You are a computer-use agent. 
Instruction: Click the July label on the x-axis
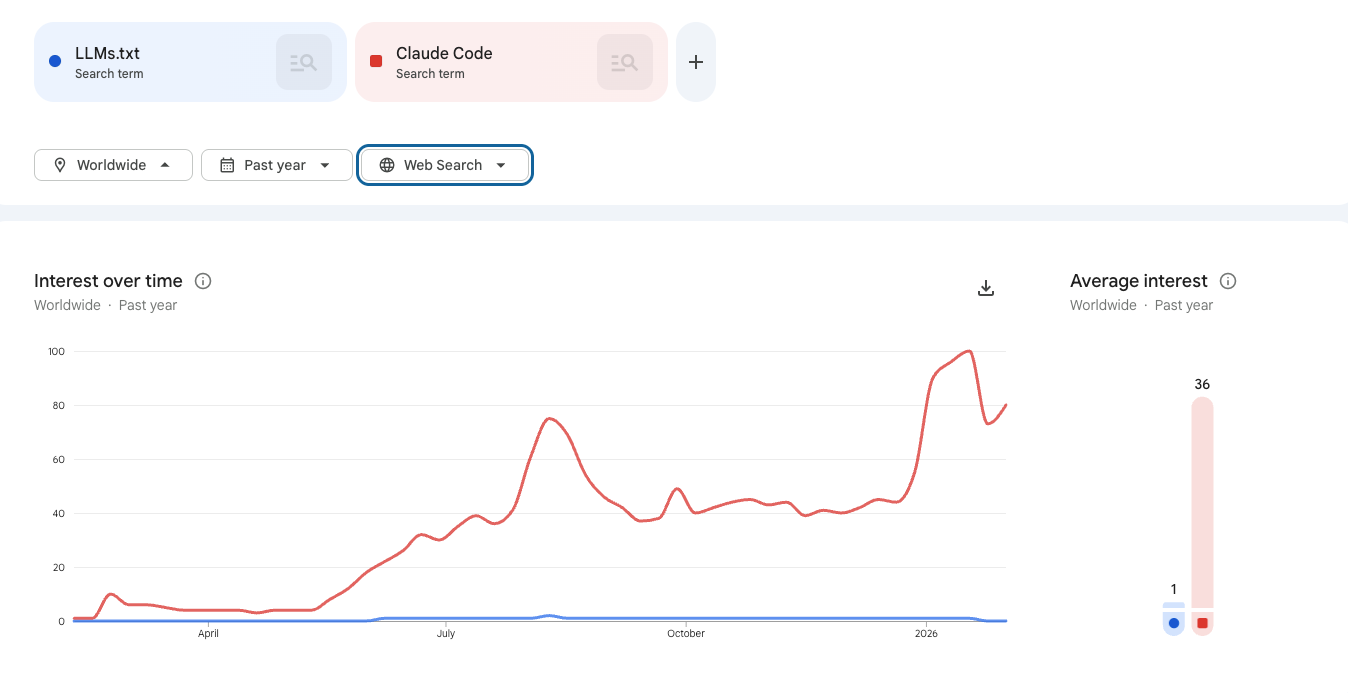446,634
